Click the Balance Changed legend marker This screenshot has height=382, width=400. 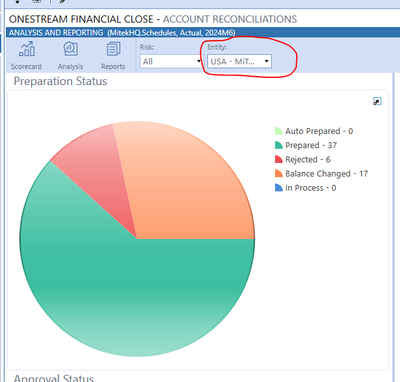(279, 173)
